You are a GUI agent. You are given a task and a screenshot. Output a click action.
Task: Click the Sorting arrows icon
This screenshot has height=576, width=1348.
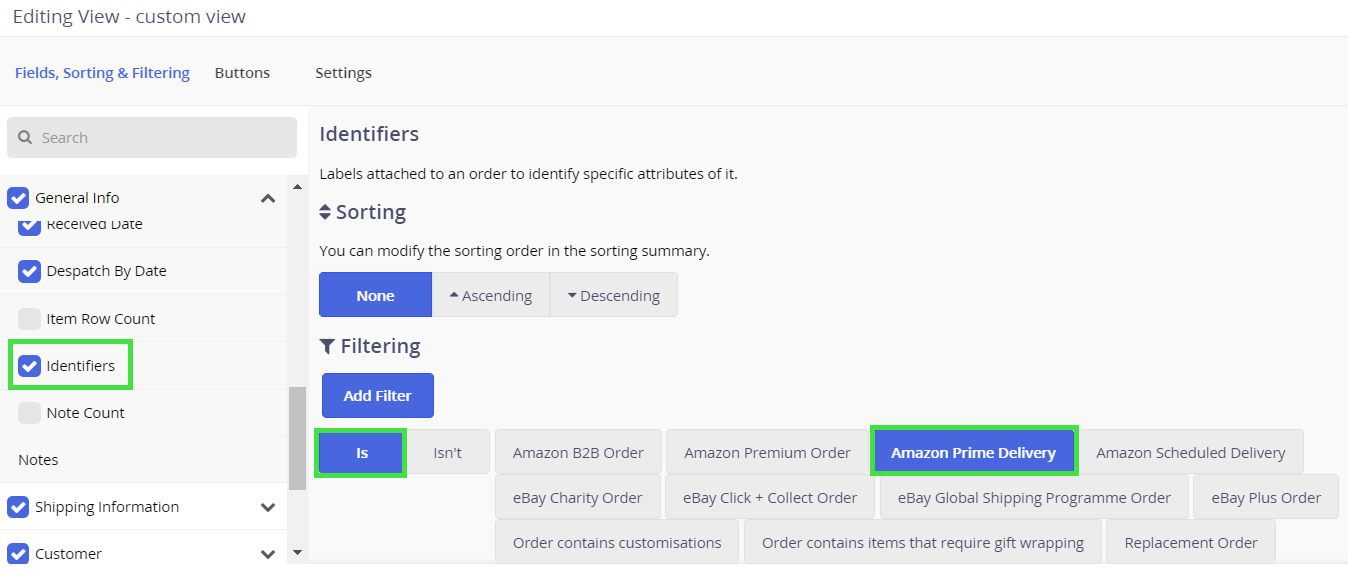pos(325,212)
